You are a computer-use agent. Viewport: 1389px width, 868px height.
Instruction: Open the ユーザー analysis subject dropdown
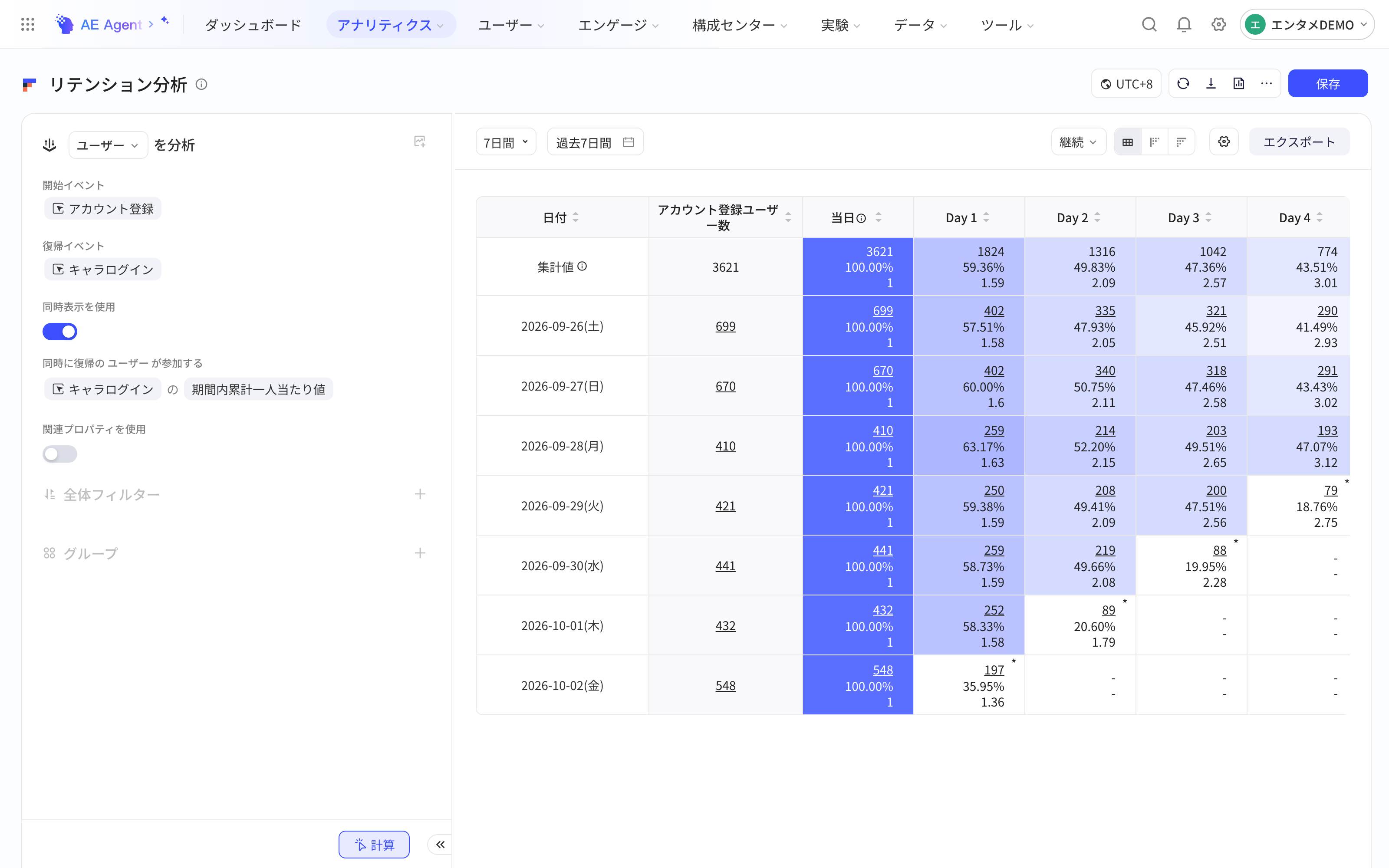(x=108, y=145)
